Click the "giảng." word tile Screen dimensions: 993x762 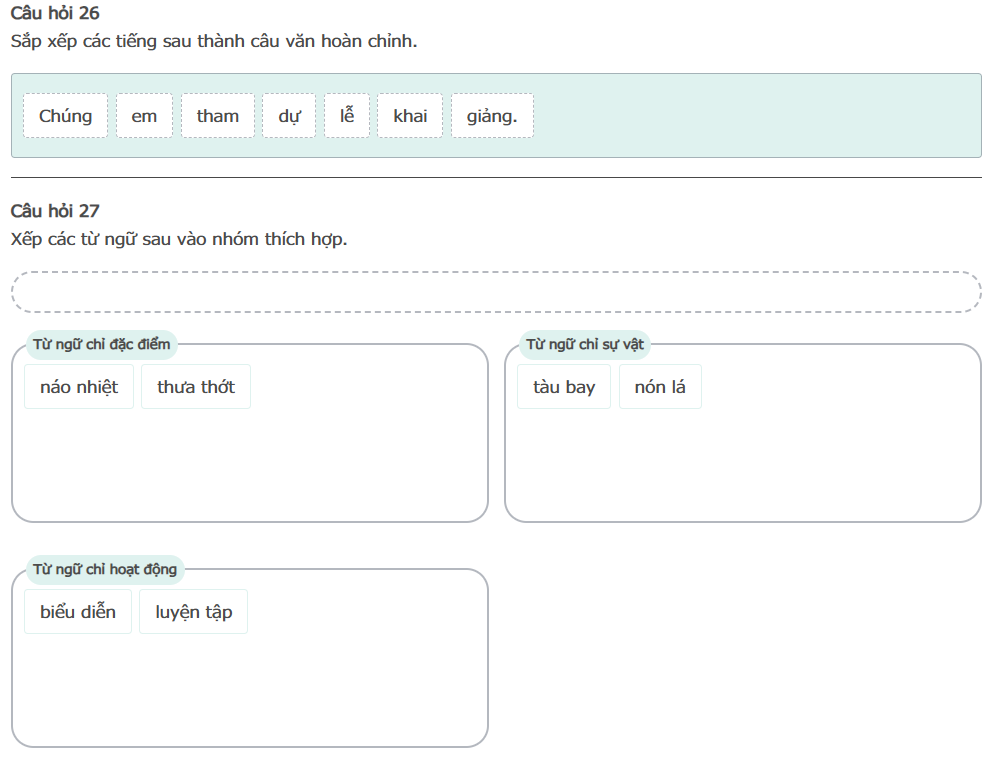tap(492, 116)
